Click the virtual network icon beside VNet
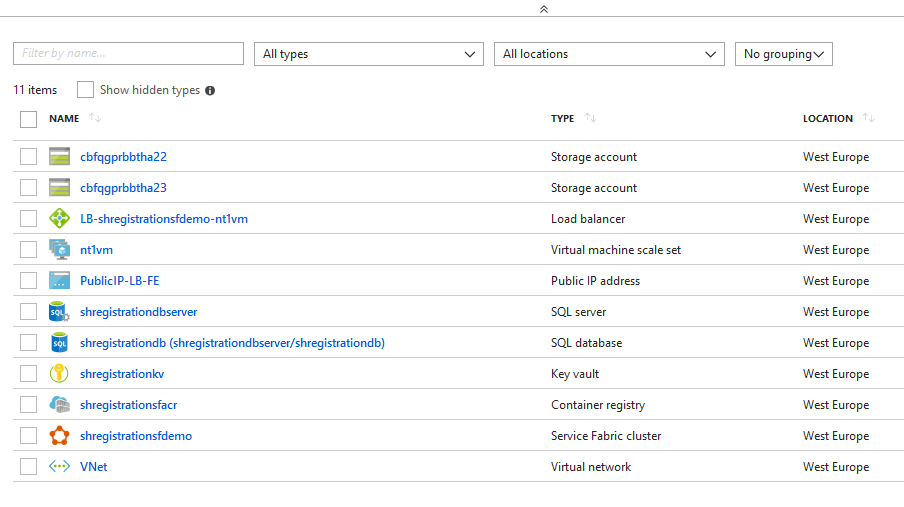Screen dimensions: 904x507 pos(59,466)
